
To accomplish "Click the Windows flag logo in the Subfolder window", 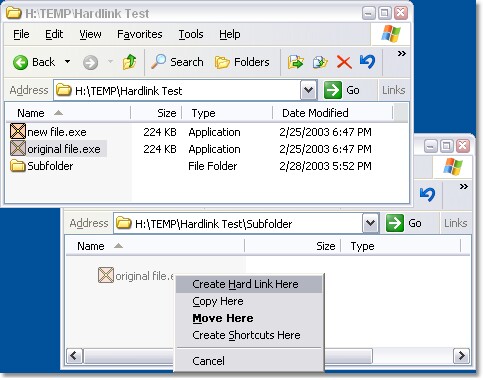I will coord(453,167).
